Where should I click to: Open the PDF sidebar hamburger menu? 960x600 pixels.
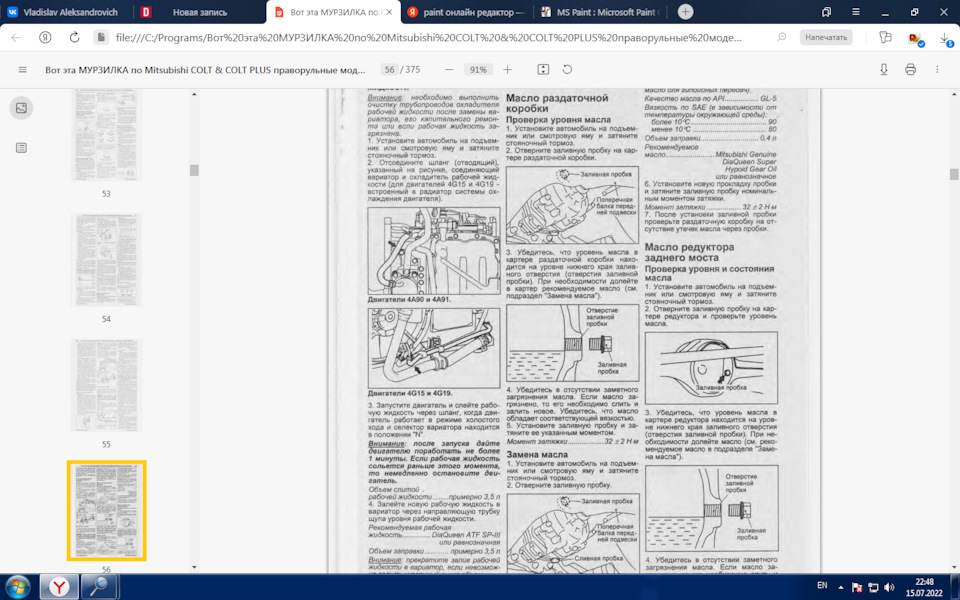tap(23, 70)
